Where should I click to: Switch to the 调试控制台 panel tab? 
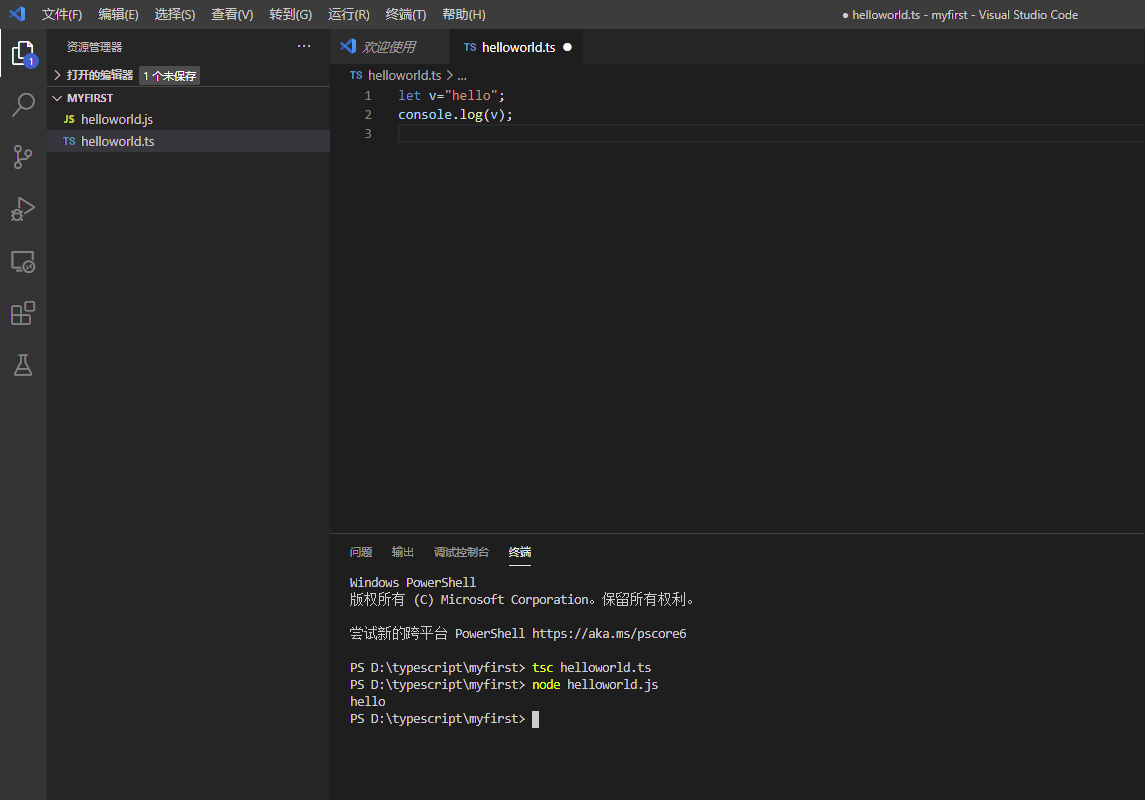[x=461, y=552]
